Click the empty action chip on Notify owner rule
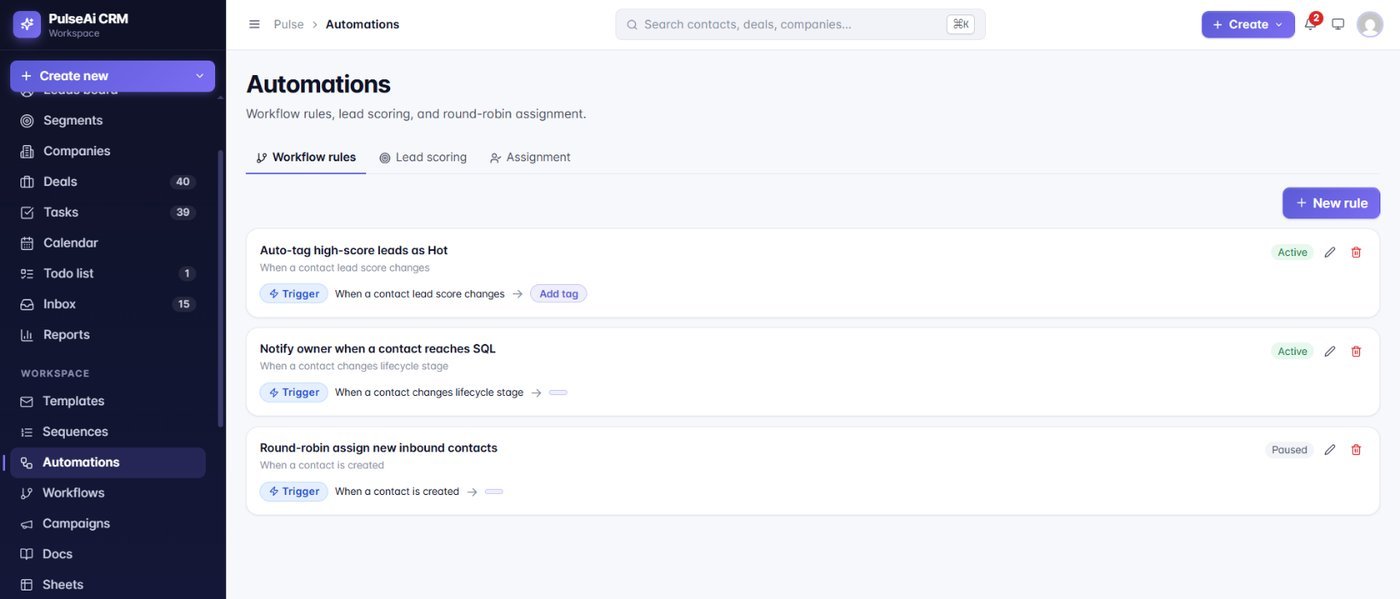 [x=558, y=393]
